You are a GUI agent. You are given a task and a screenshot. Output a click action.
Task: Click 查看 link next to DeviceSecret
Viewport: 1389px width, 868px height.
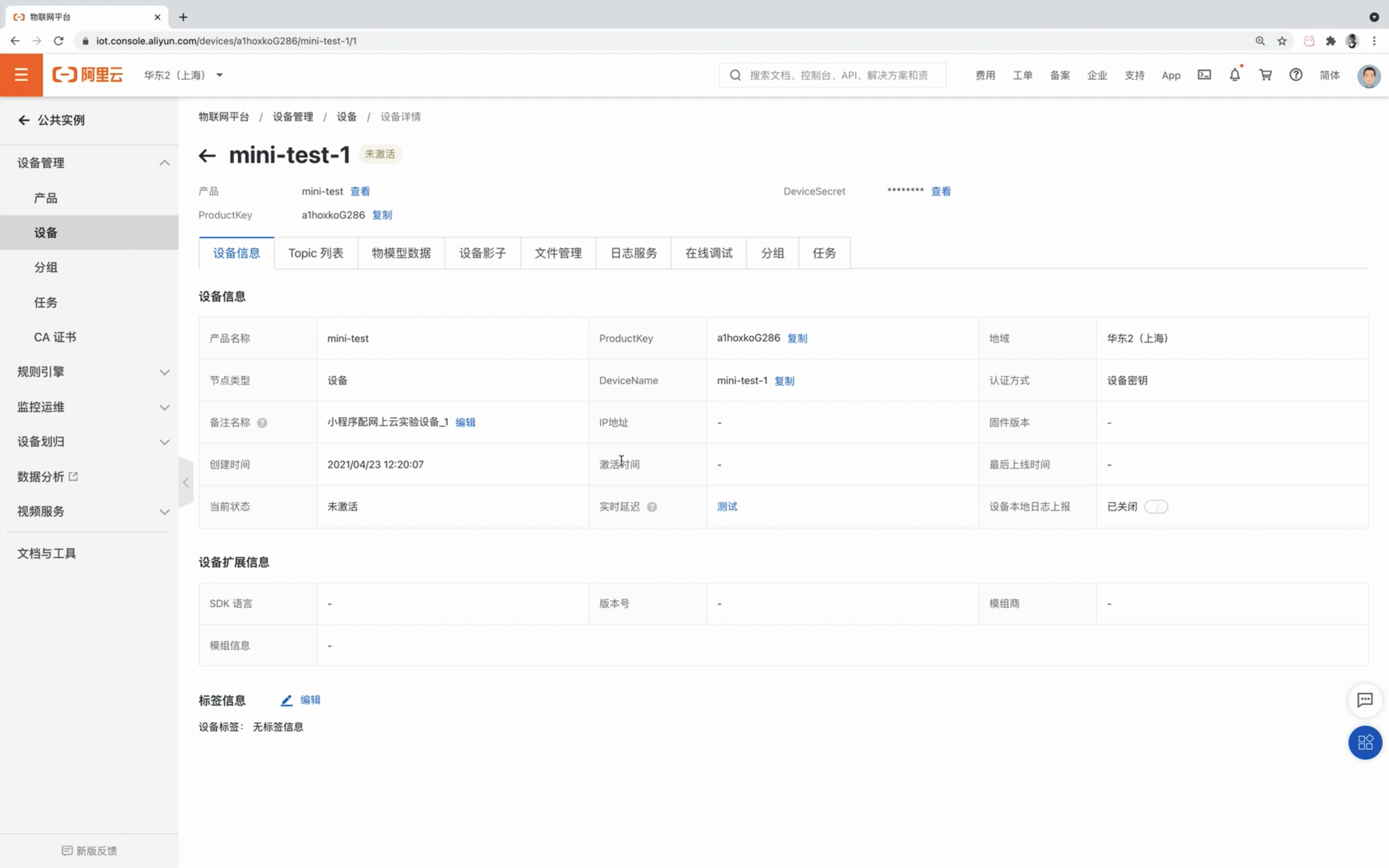point(940,191)
